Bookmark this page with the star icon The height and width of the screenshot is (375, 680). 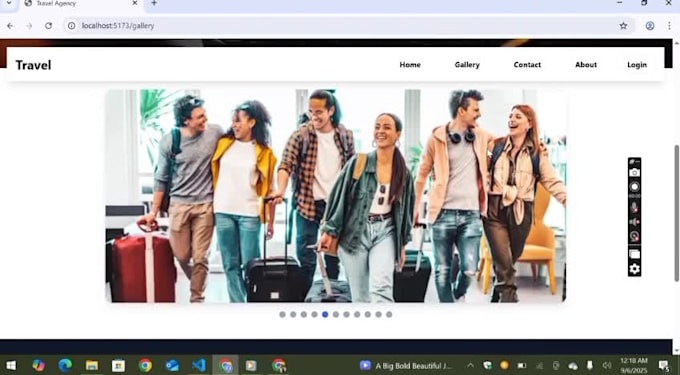623,26
